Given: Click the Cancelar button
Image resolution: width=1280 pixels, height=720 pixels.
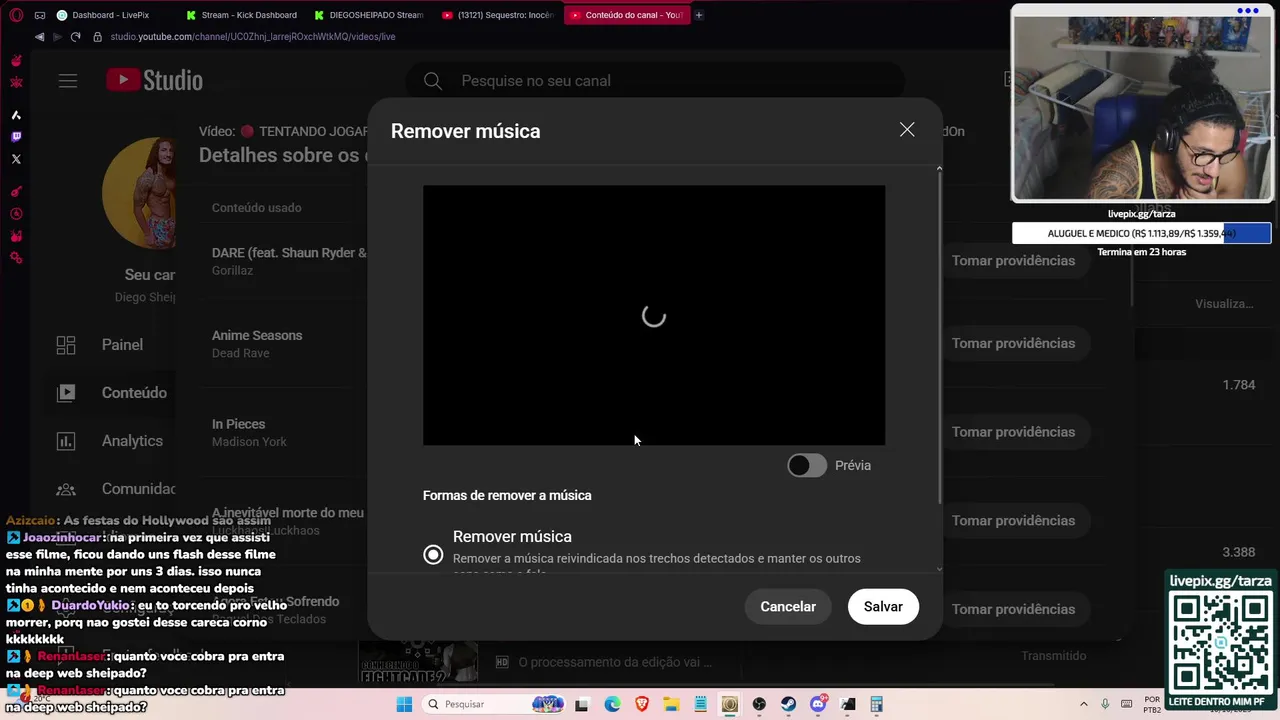Looking at the screenshot, I should point(788,607).
